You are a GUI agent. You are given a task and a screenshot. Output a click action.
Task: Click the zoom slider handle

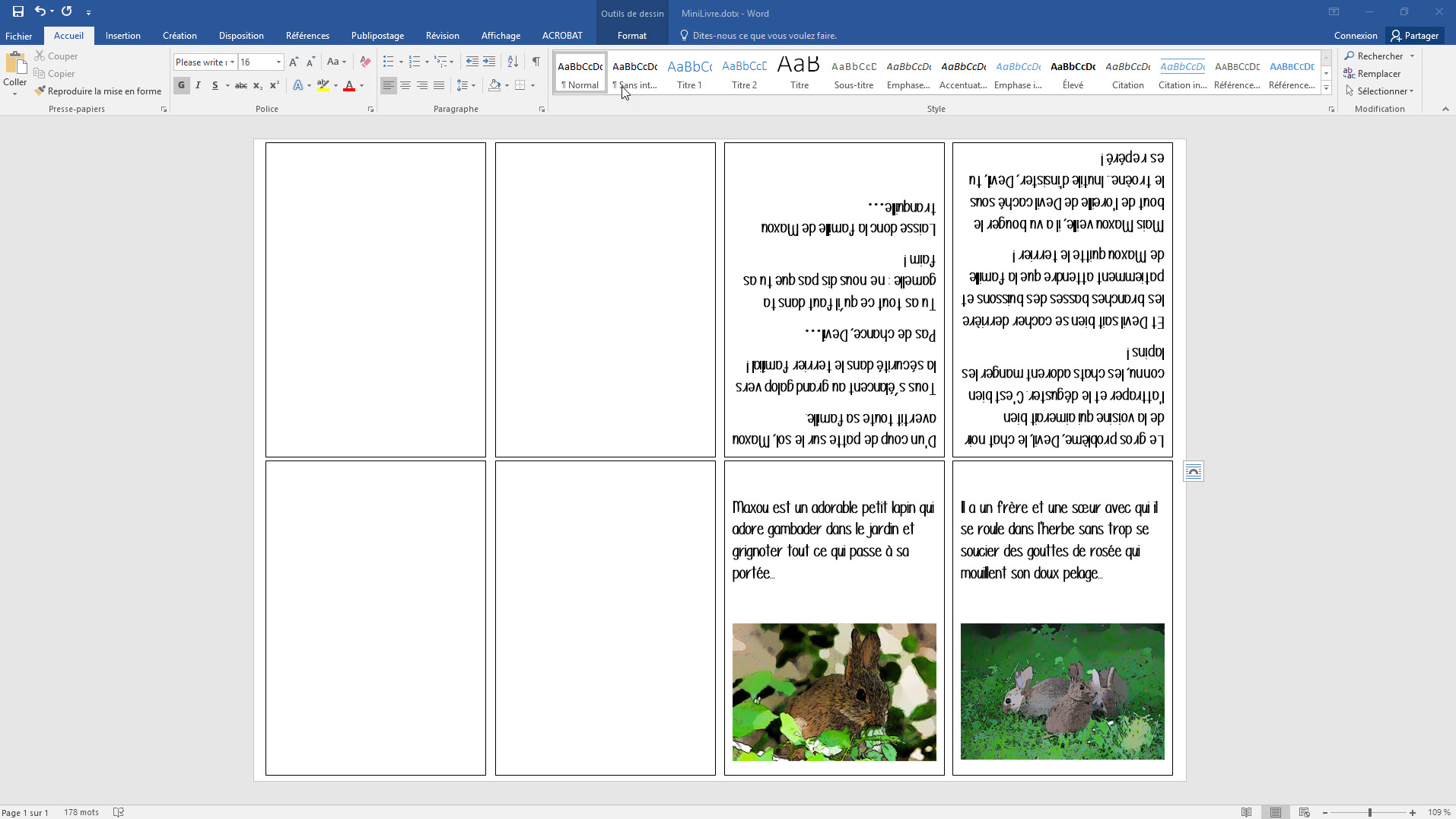[x=1370, y=812]
